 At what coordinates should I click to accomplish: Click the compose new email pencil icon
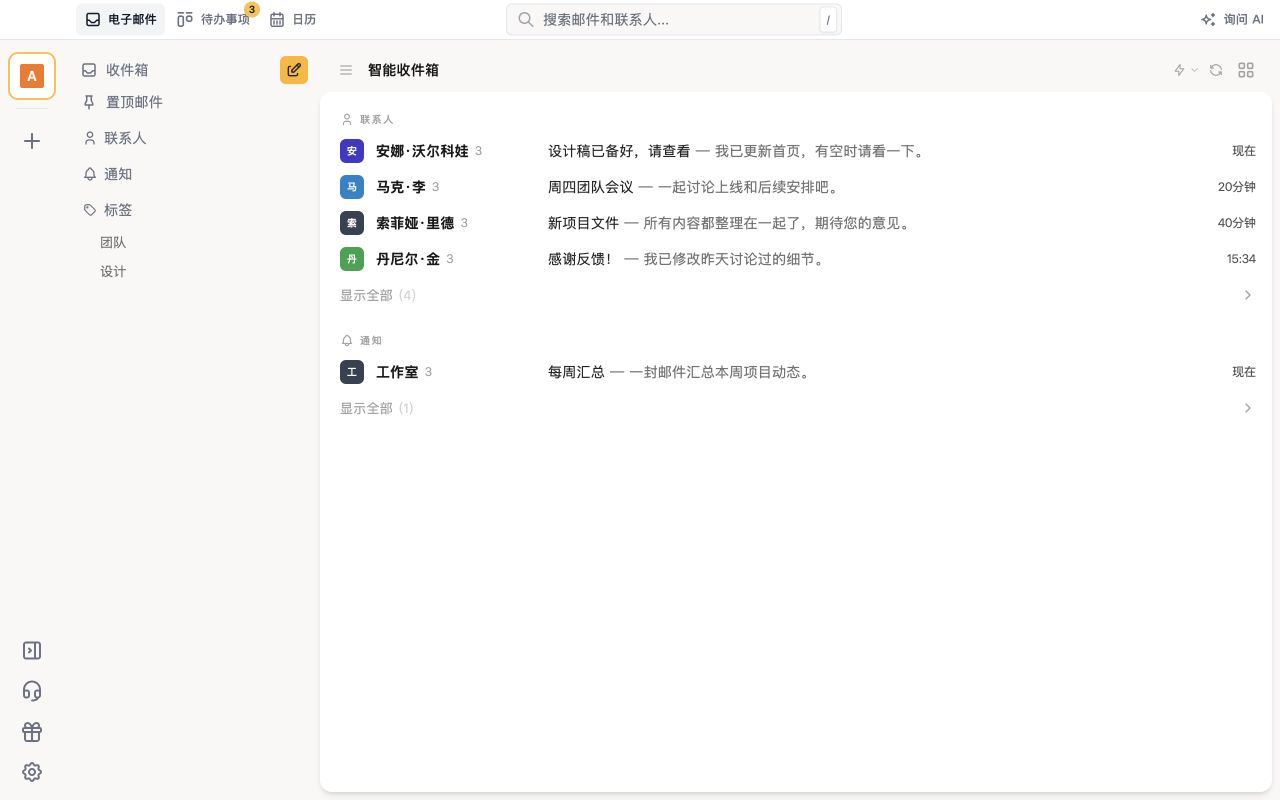point(294,70)
